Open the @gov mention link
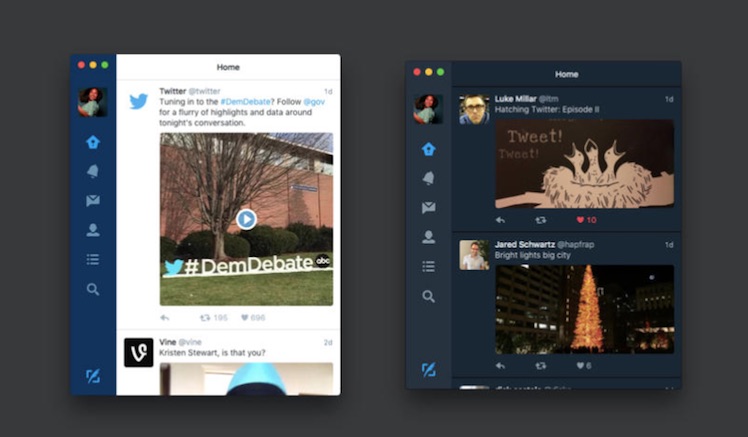The width and height of the screenshot is (748, 437). [x=314, y=102]
